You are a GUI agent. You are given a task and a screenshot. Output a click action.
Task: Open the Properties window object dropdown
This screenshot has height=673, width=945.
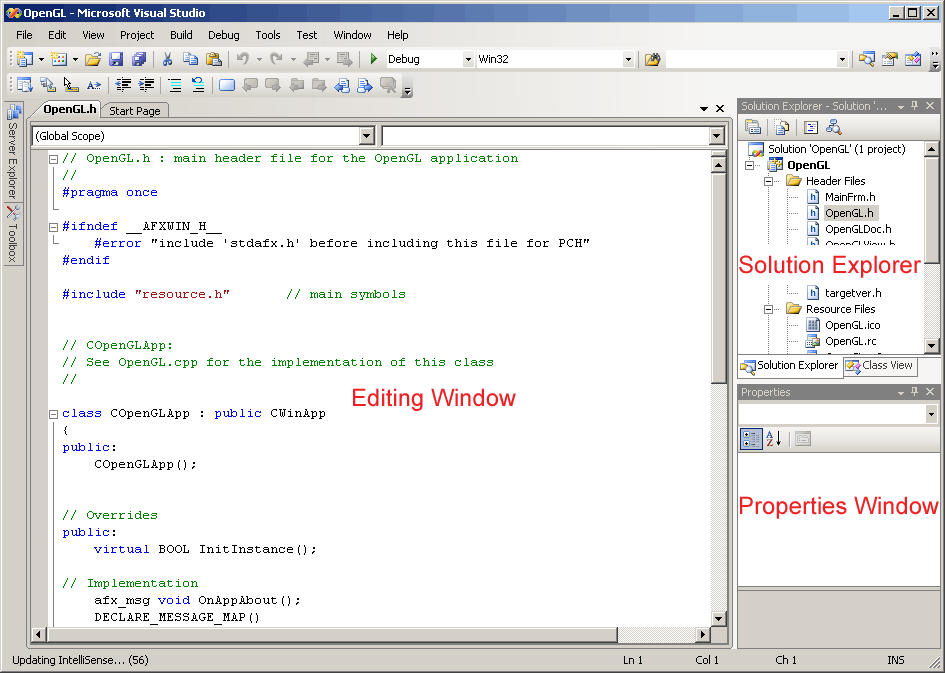[931, 414]
